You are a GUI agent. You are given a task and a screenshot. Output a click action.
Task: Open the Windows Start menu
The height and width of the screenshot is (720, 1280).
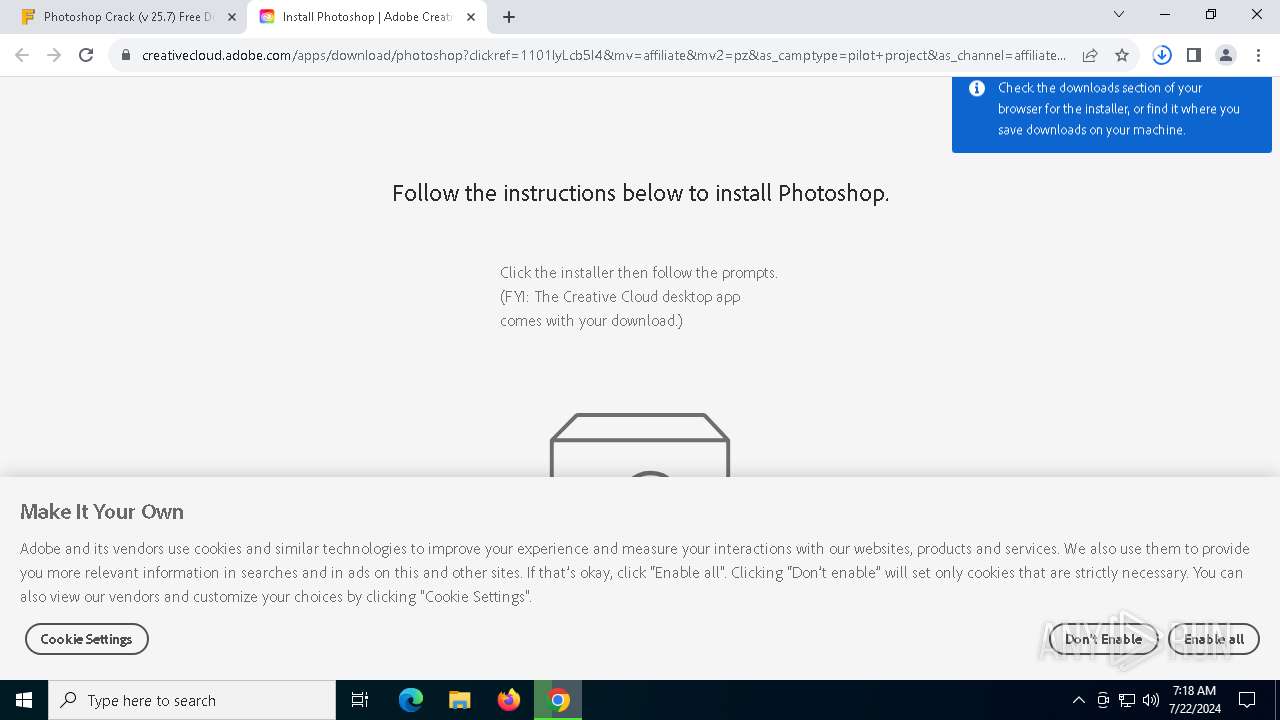[x=24, y=700]
